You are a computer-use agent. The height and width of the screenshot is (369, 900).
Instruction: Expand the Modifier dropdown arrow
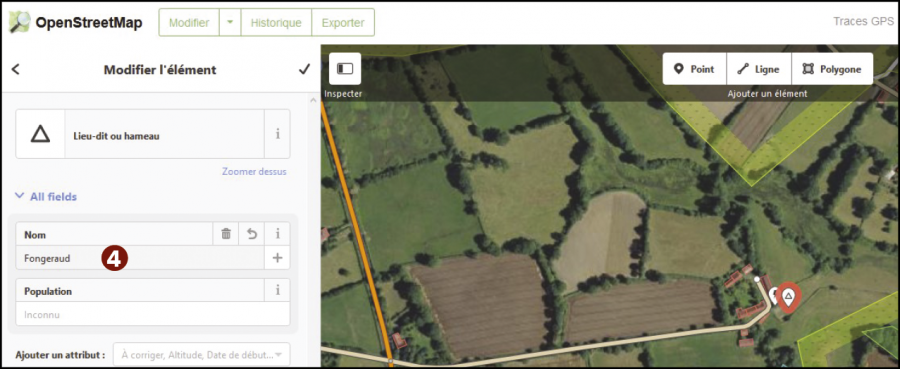(x=230, y=22)
